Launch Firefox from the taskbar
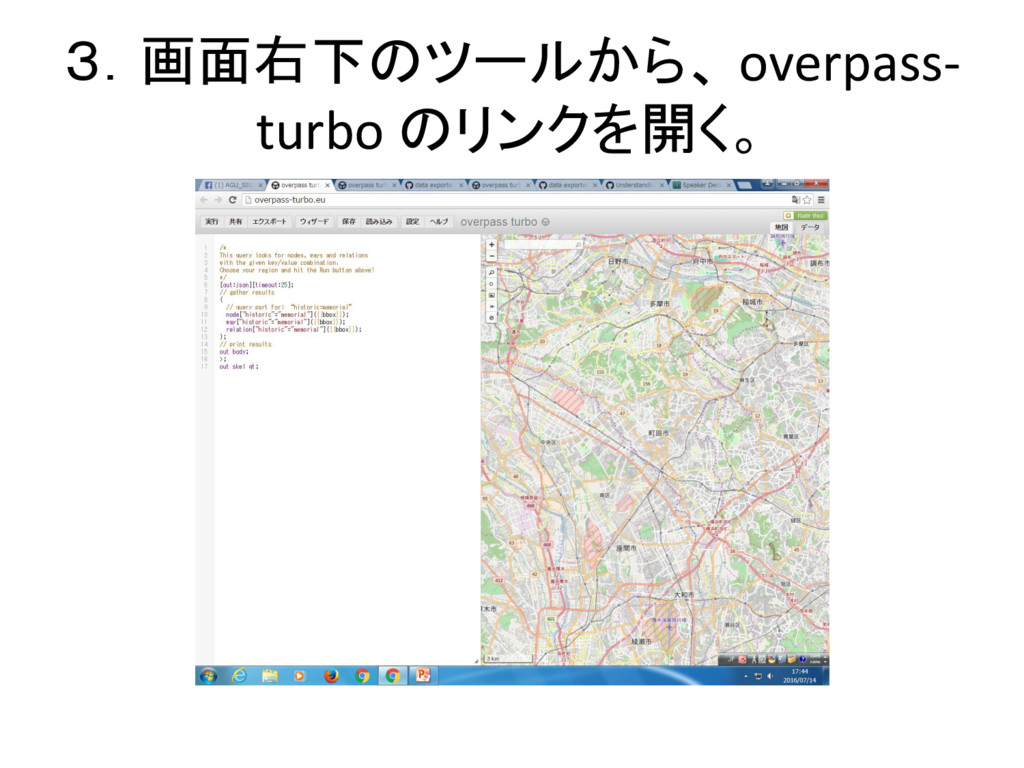This screenshot has height=768, width=1024. pos(331,676)
